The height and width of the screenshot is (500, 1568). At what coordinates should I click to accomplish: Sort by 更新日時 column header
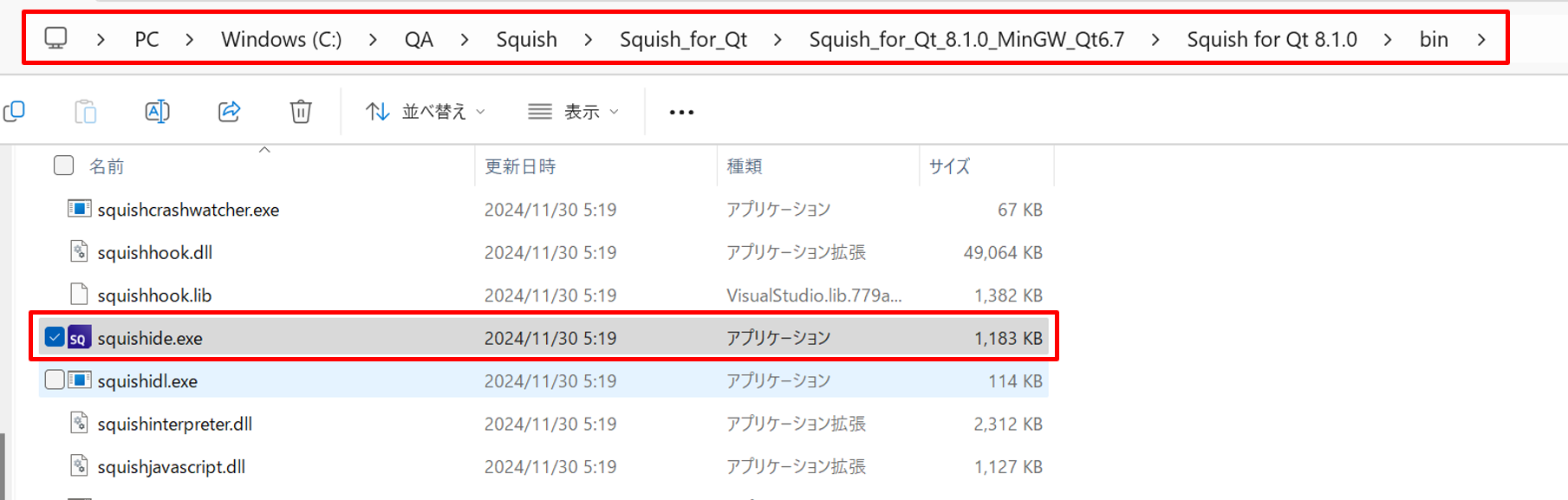point(520,166)
